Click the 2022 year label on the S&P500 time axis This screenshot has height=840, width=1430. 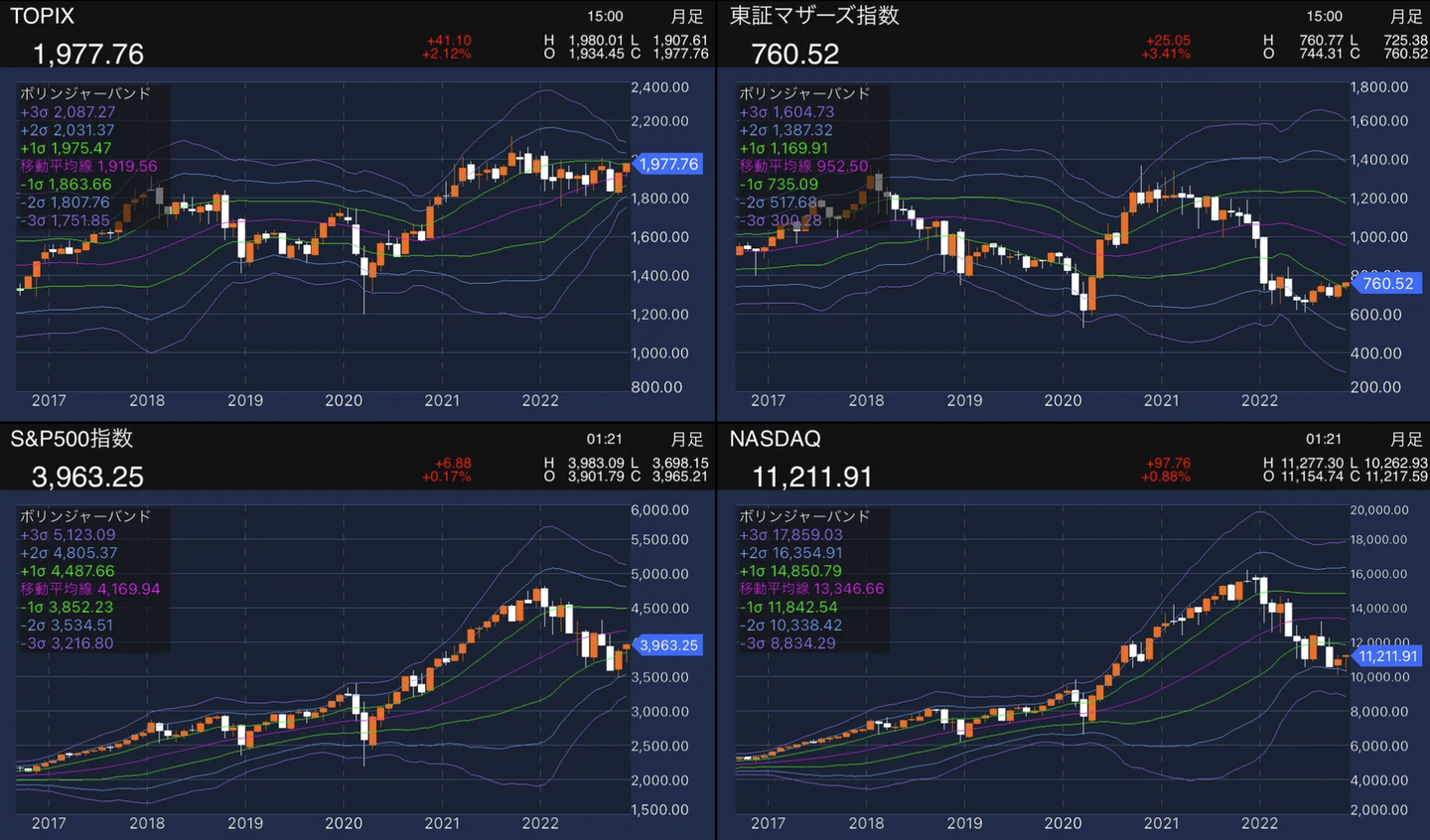pyautogui.click(x=540, y=823)
